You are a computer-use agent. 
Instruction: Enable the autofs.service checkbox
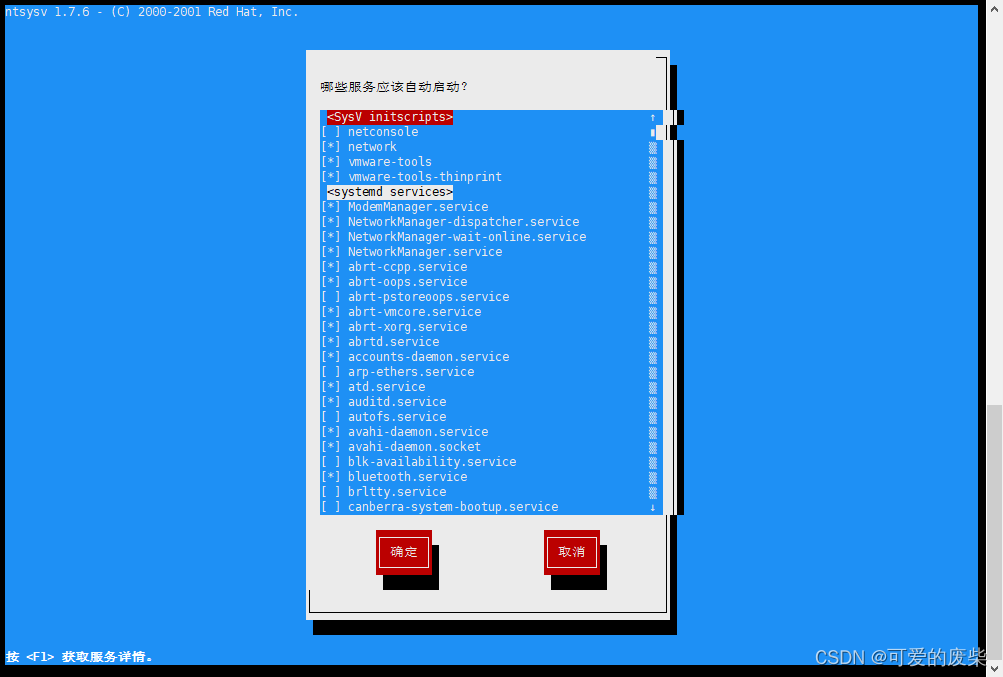pyautogui.click(x=331, y=417)
